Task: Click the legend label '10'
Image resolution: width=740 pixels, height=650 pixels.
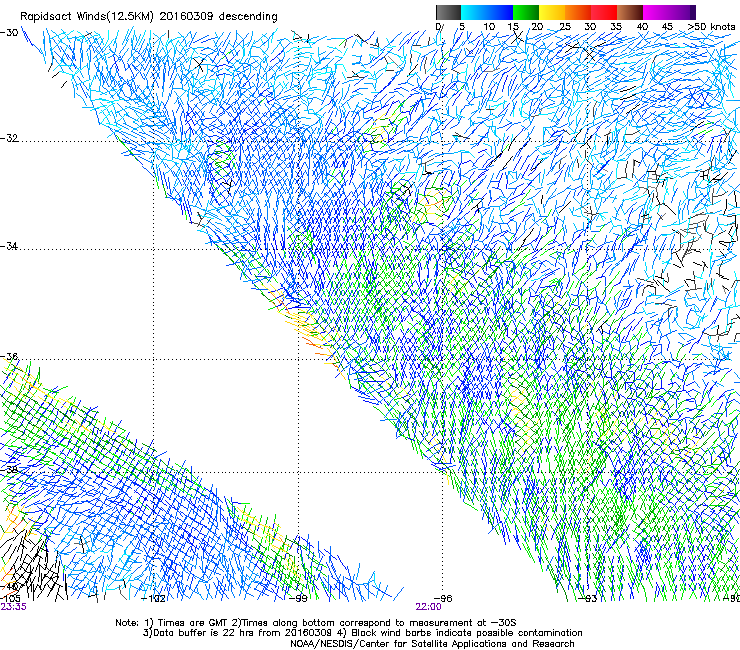Action: pyautogui.click(x=489, y=27)
